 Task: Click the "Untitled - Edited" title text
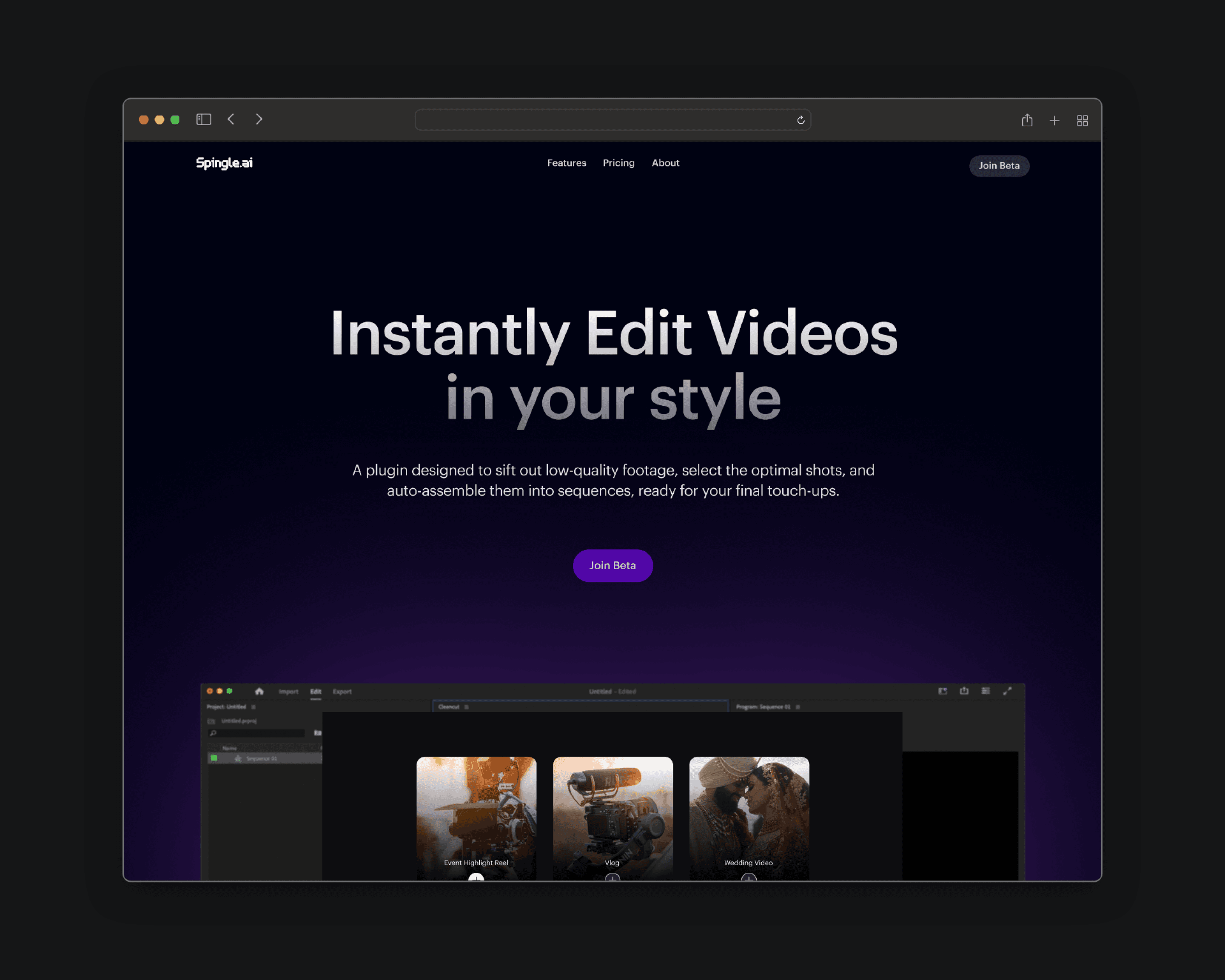612,691
